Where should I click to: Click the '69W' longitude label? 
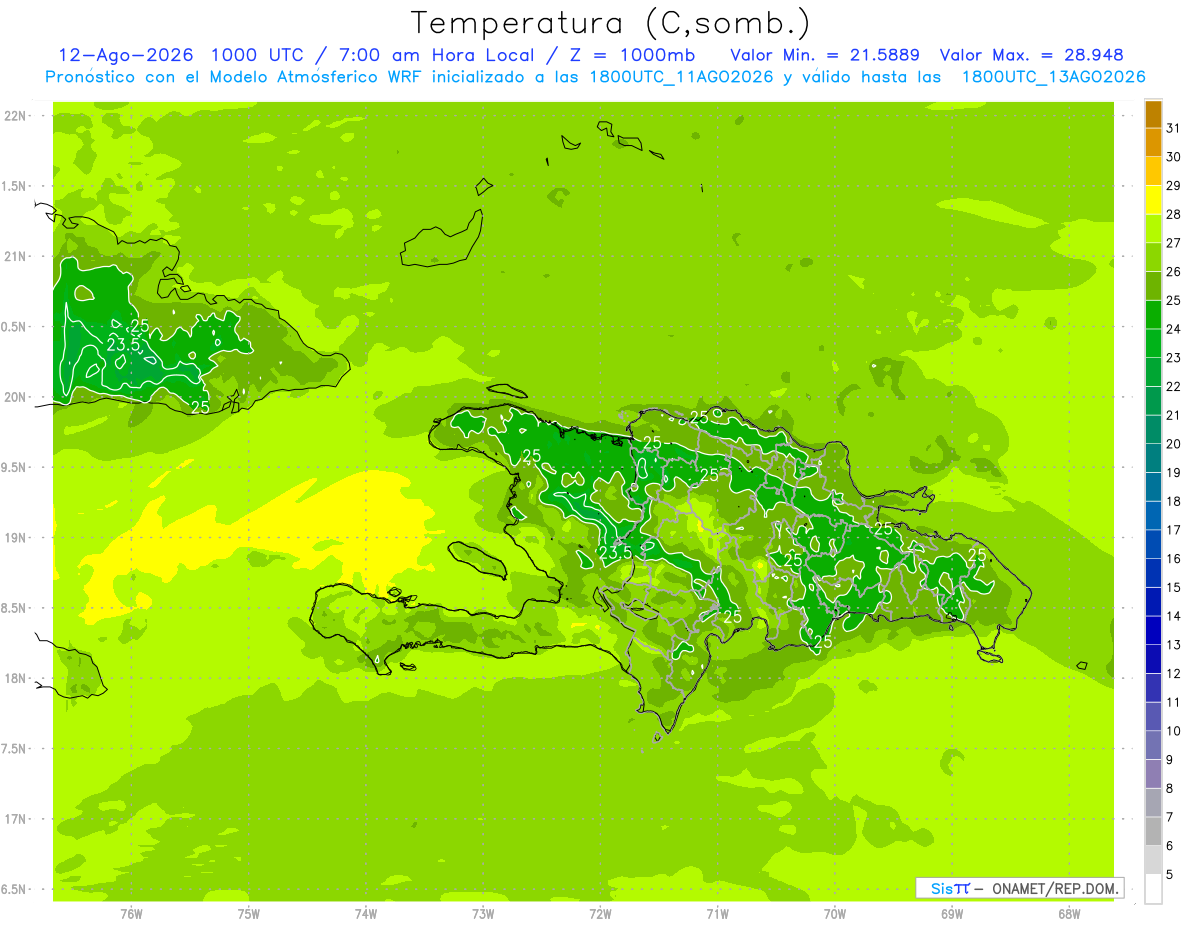(x=952, y=913)
